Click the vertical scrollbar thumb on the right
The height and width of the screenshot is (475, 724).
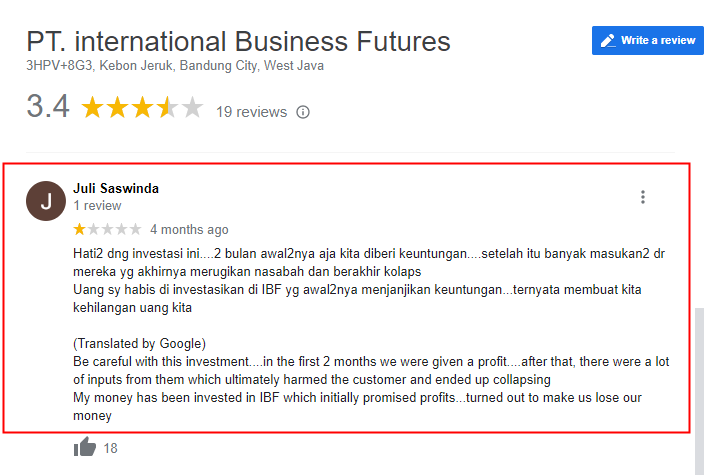700,391
